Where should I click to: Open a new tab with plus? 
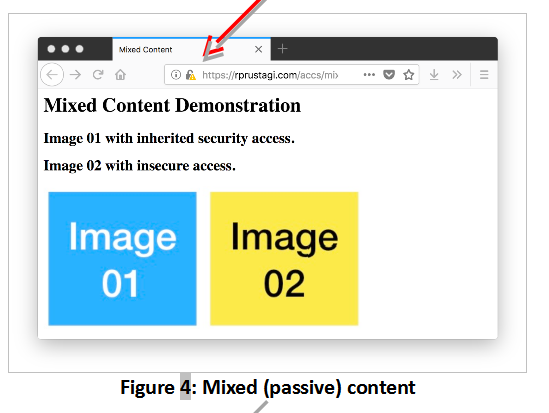click(282, 49)
